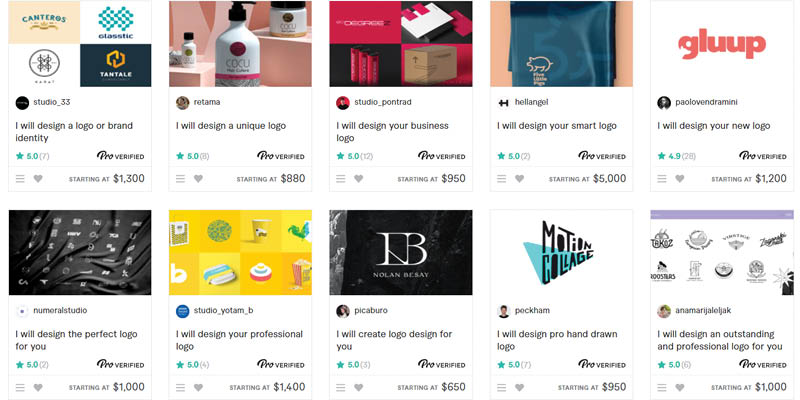
Task: Open list menu icon on peckham gig
Action: (502, 387)
